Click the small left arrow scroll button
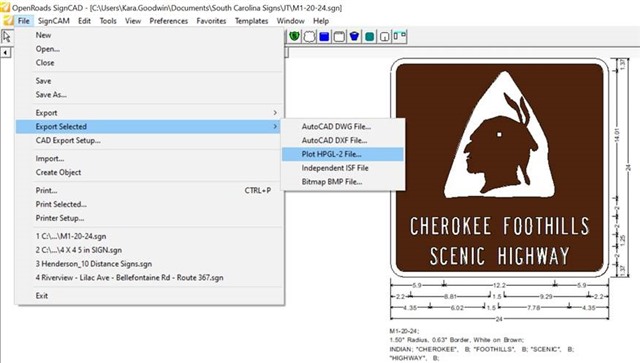The height and width of the screenshot is (363, 640). (5, 53)
